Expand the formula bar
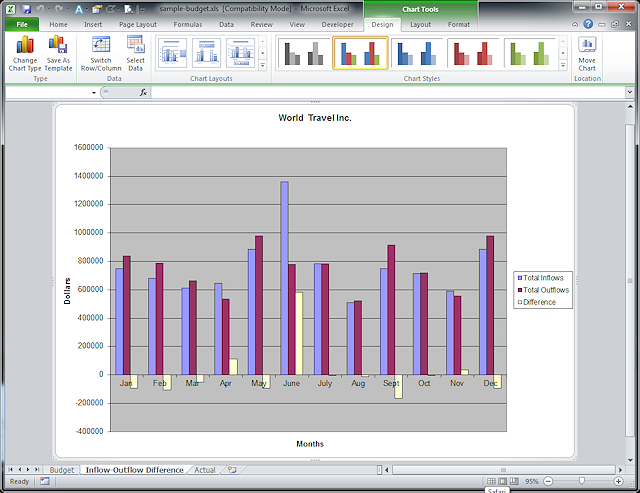 629,92
